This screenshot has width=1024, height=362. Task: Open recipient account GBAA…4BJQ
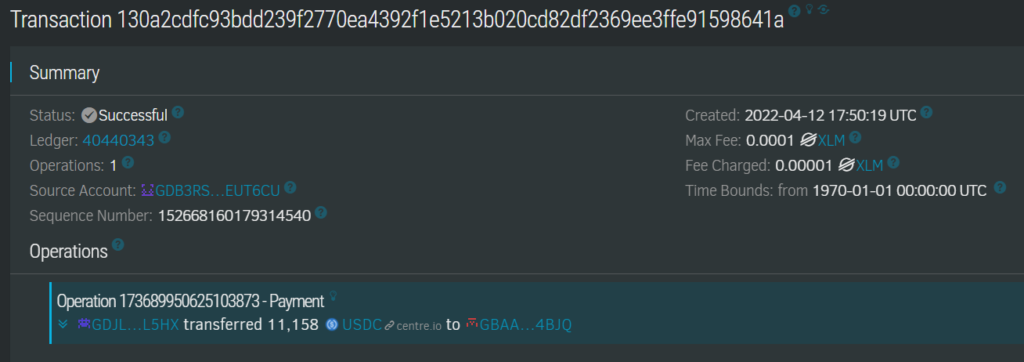click(519, 325)
